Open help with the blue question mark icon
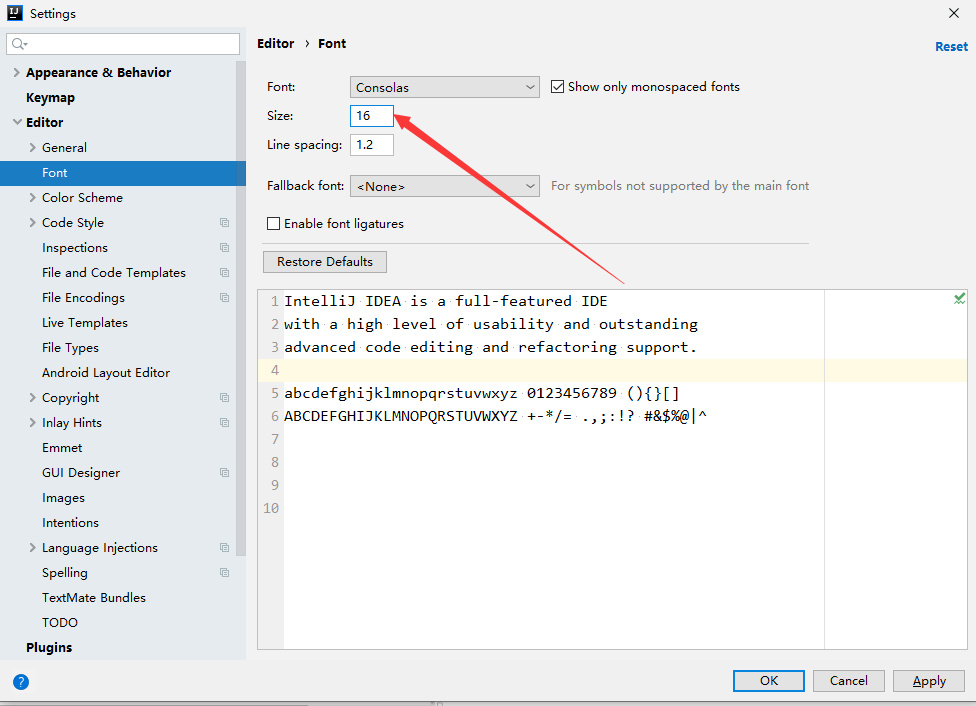Viewport: 976px width, 706px height. point(21,682)
